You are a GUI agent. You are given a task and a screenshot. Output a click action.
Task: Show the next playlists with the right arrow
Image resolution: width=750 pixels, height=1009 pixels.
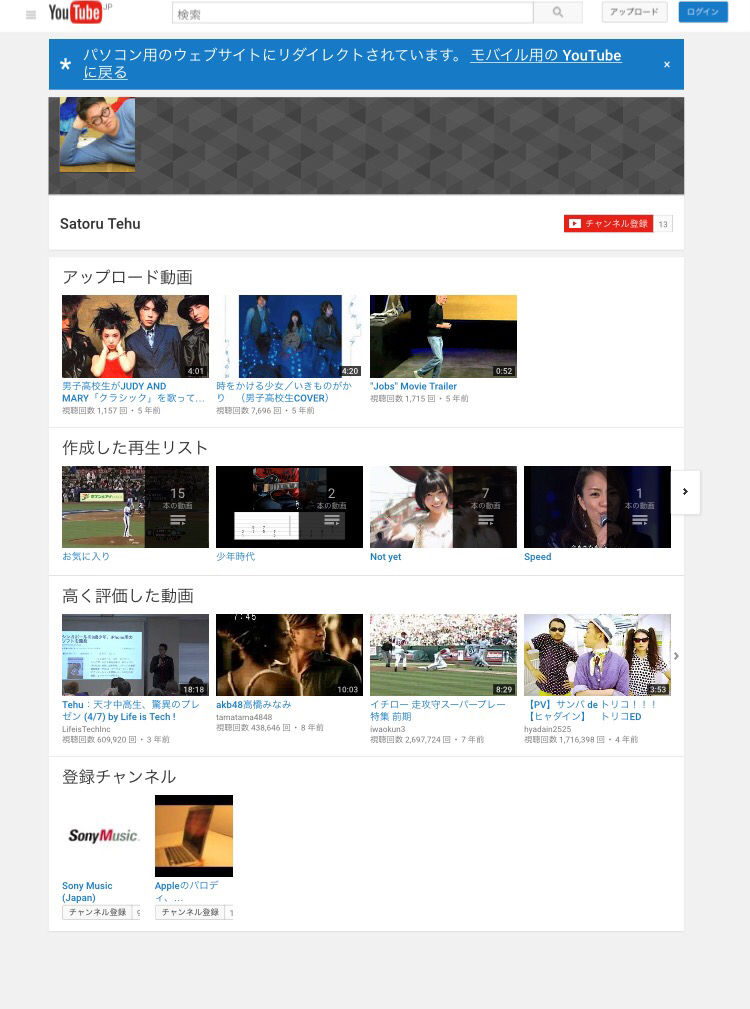coord(686,492)
